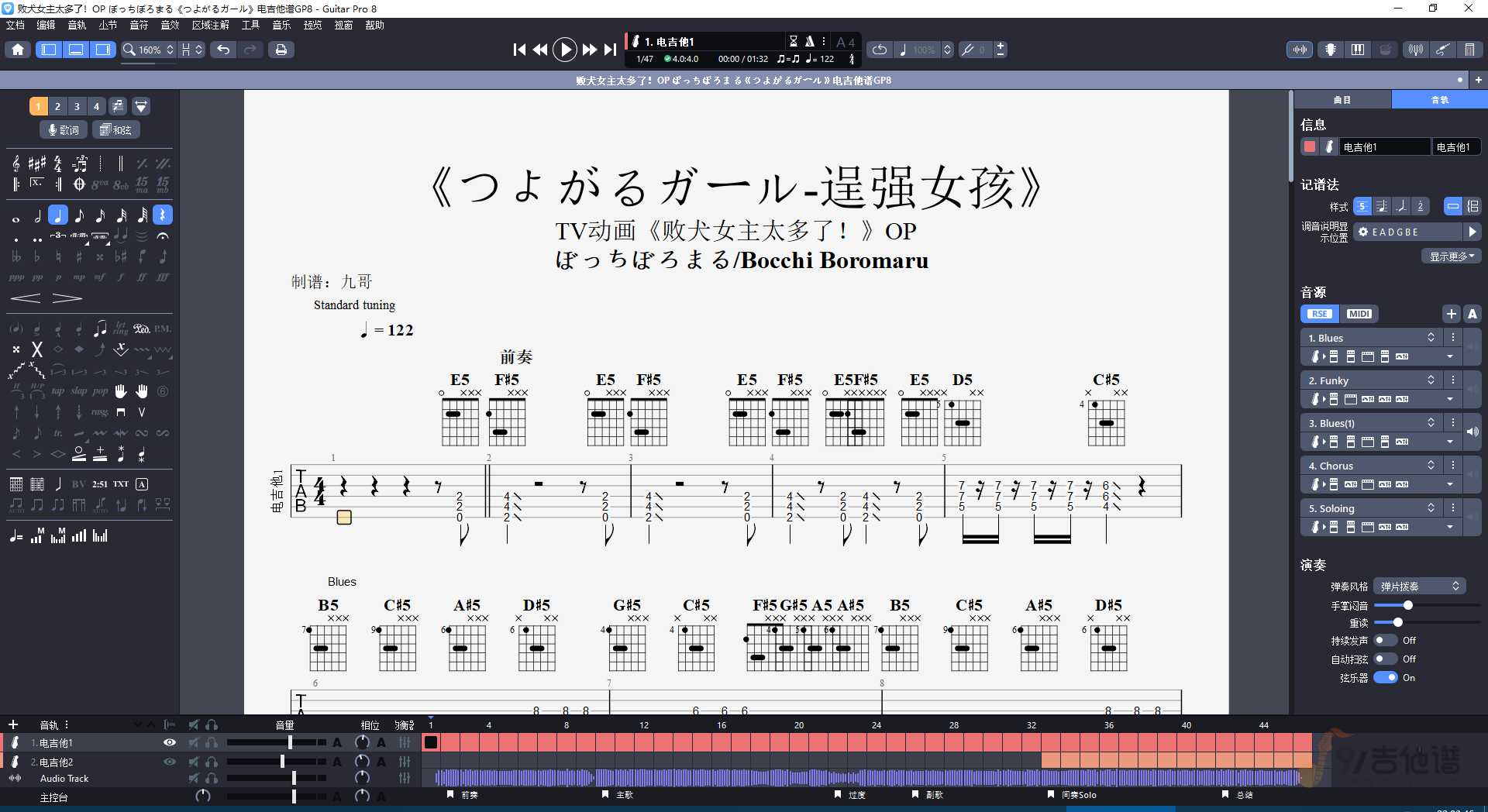Select the quarter note duration

(58, 215)
